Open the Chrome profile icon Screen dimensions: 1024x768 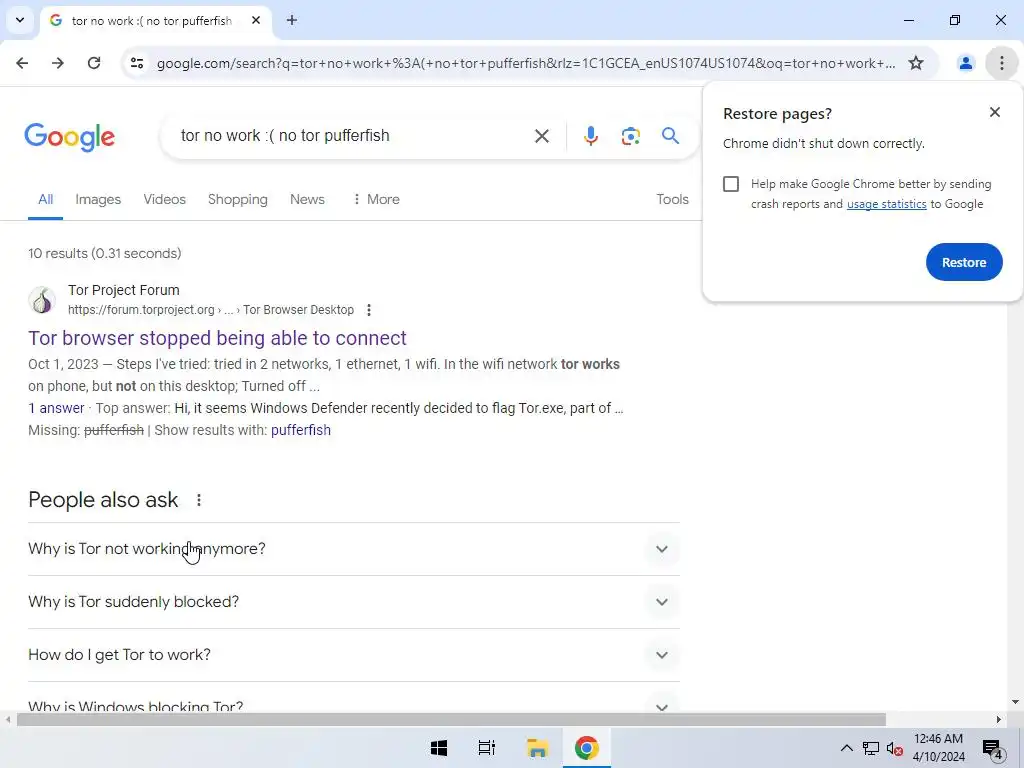pyautogui.click(x=965, y=63)
